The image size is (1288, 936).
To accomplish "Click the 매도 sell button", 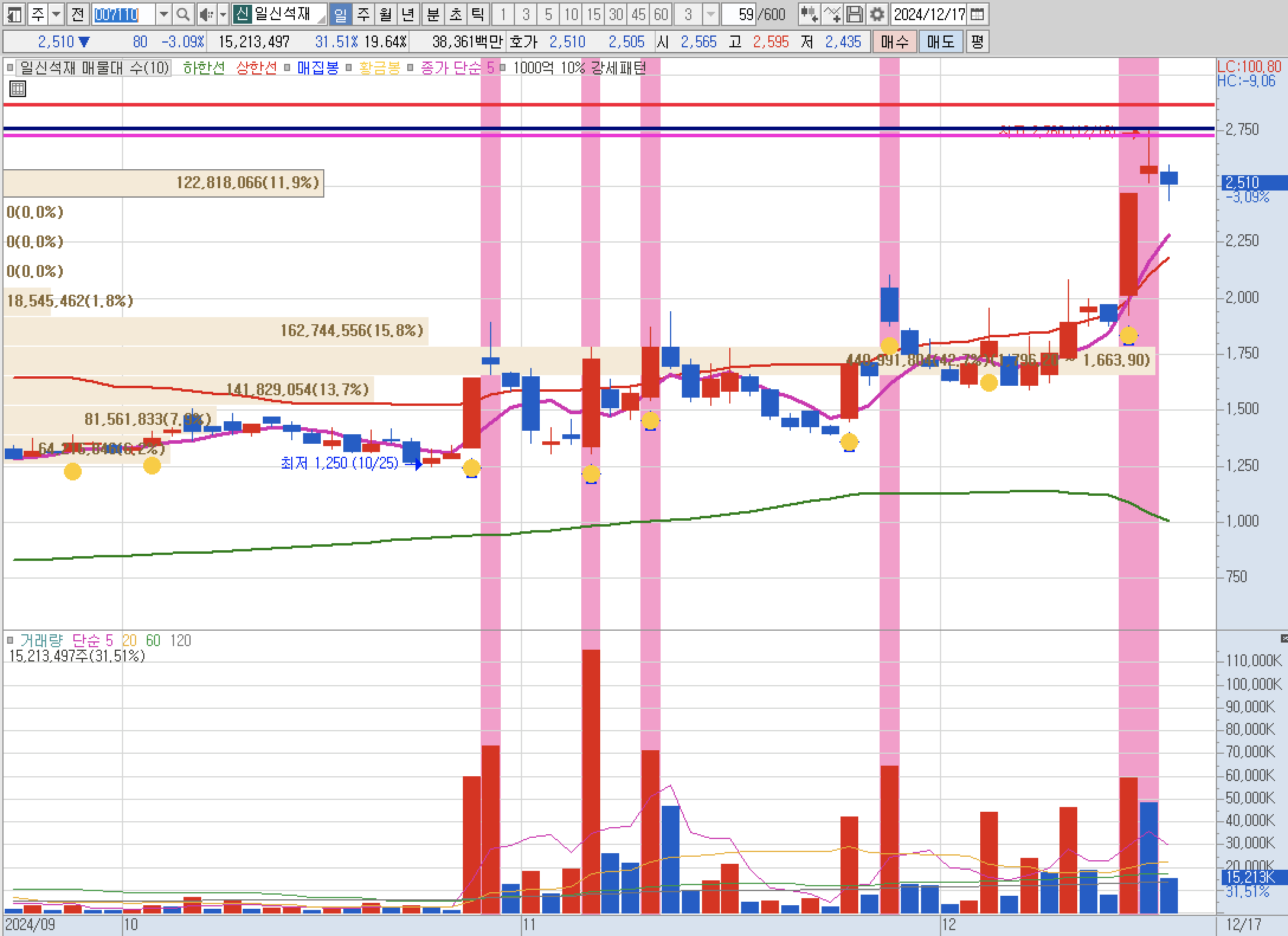I will 941,41.
